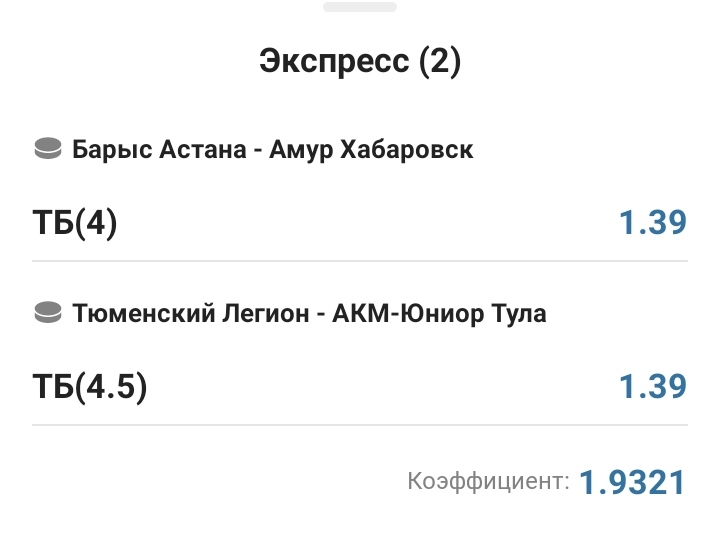Screen dimensions: 720x546
Task: Open the Тюменский Легион team name
Action: pos(187,313)
